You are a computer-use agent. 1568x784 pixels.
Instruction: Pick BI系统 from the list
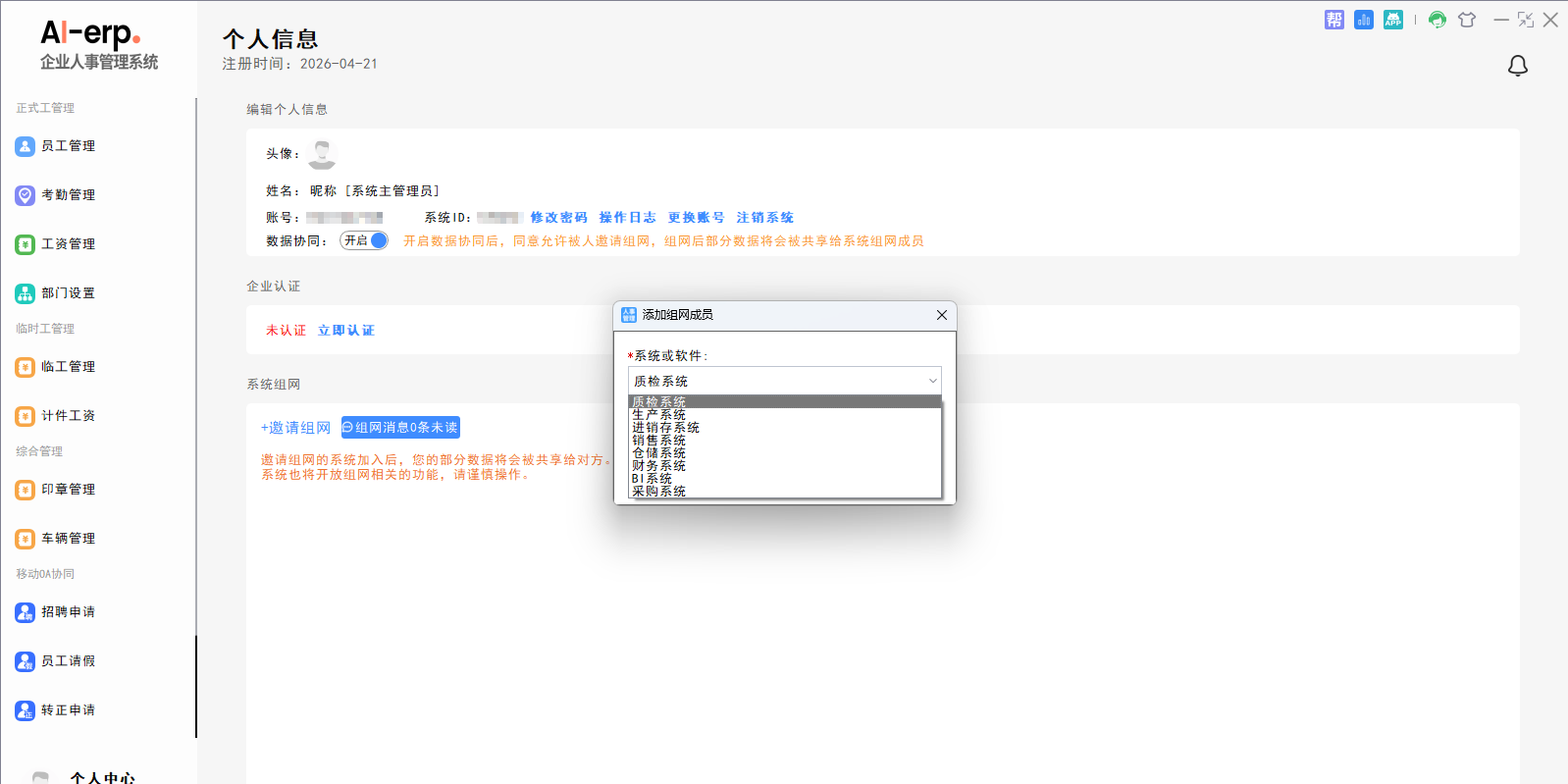click(x=653, y=479)
